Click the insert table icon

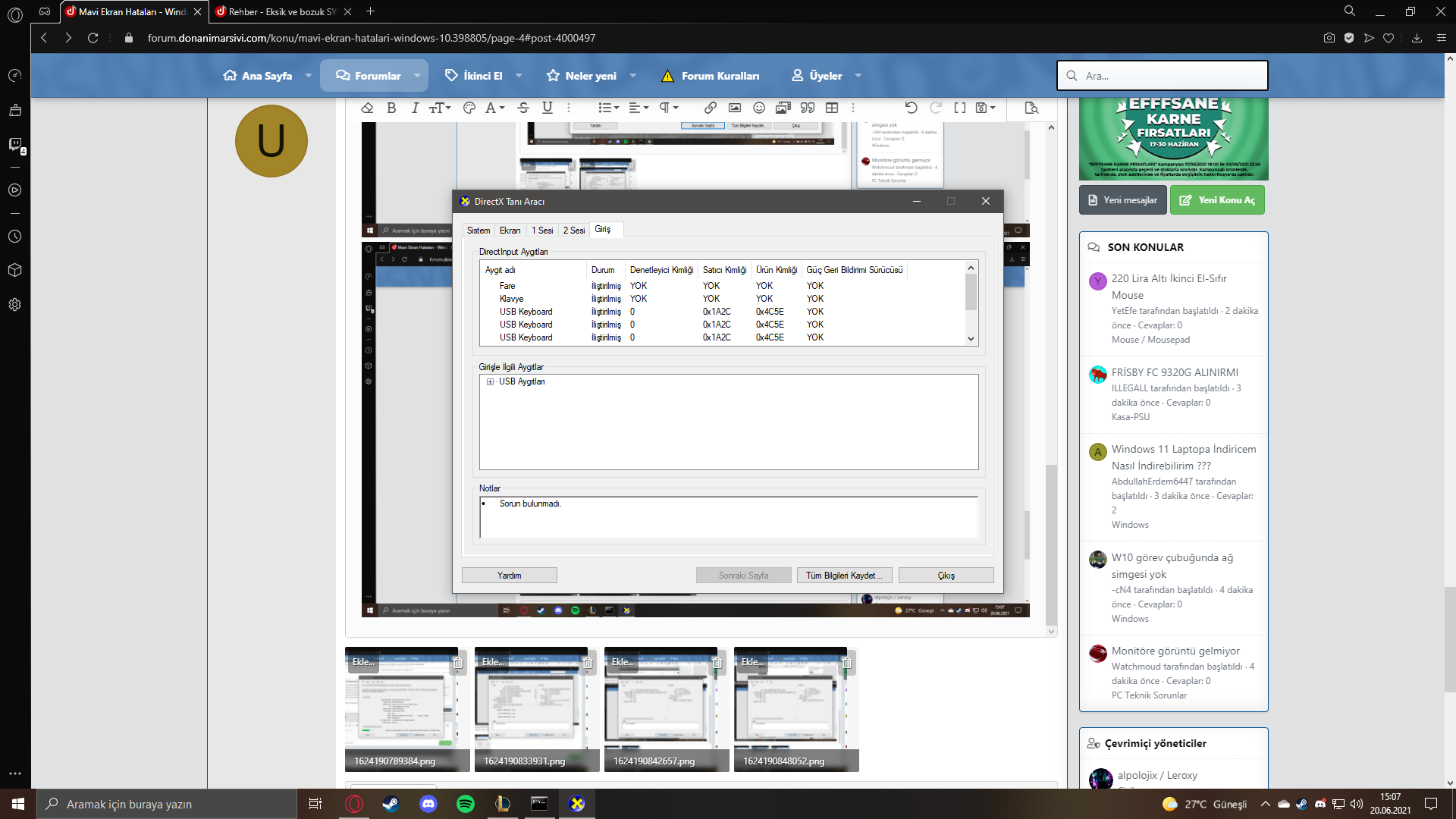pyautogui.click(x=831, y=108)
